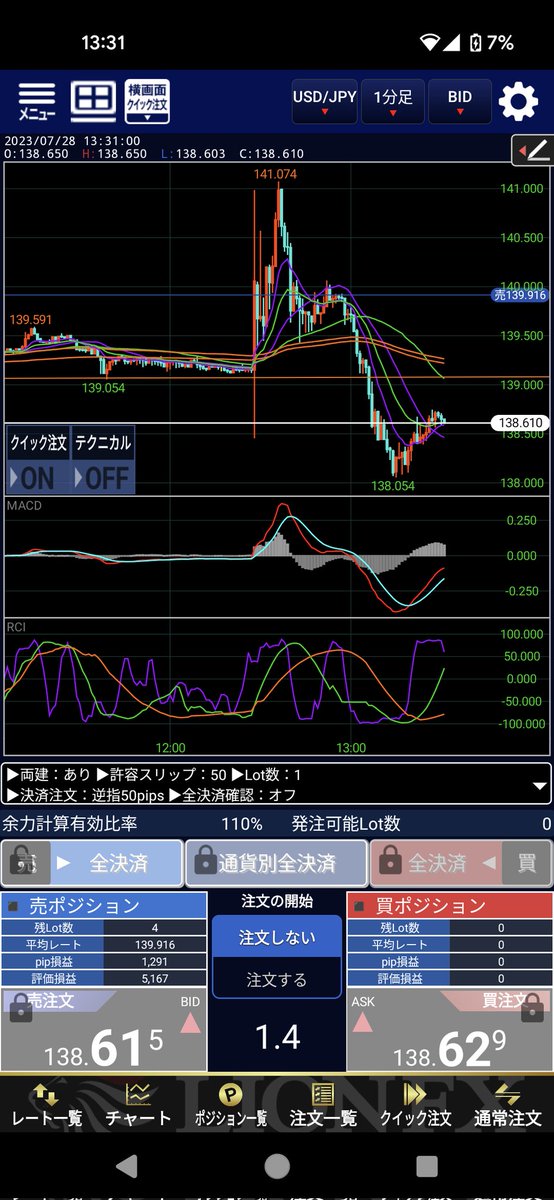Tap Android back navigation button
The height and width of the screenshot is (1200, 554).
(127, 1167)
